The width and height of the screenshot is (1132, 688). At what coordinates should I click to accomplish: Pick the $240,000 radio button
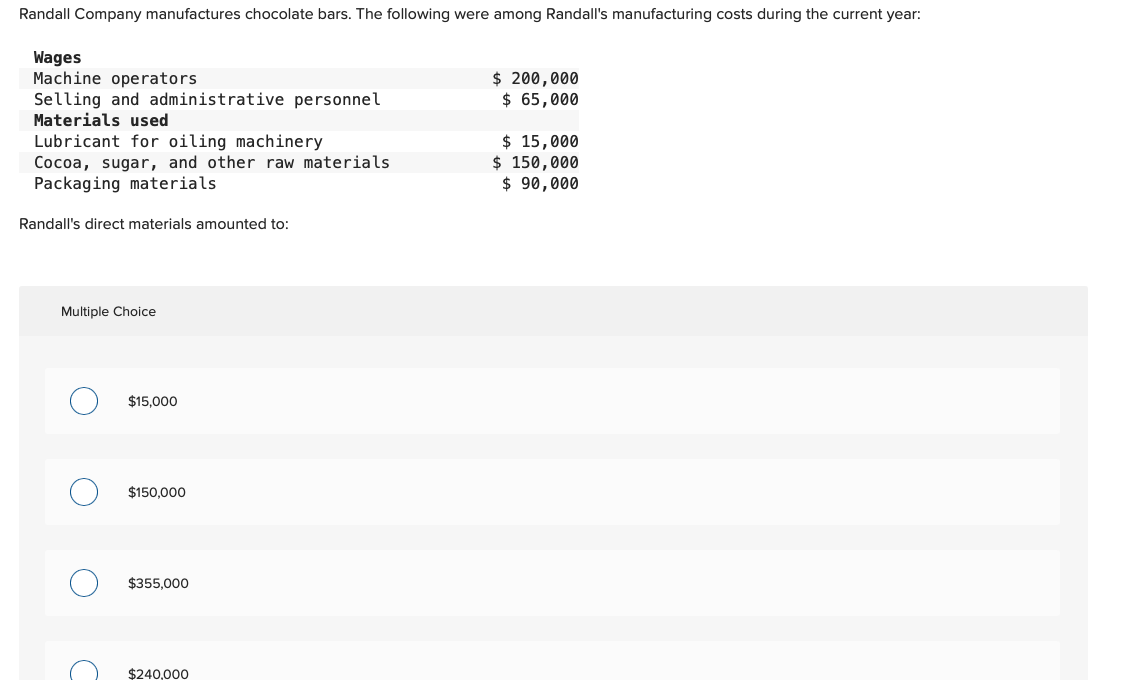(x=84, y=671)
